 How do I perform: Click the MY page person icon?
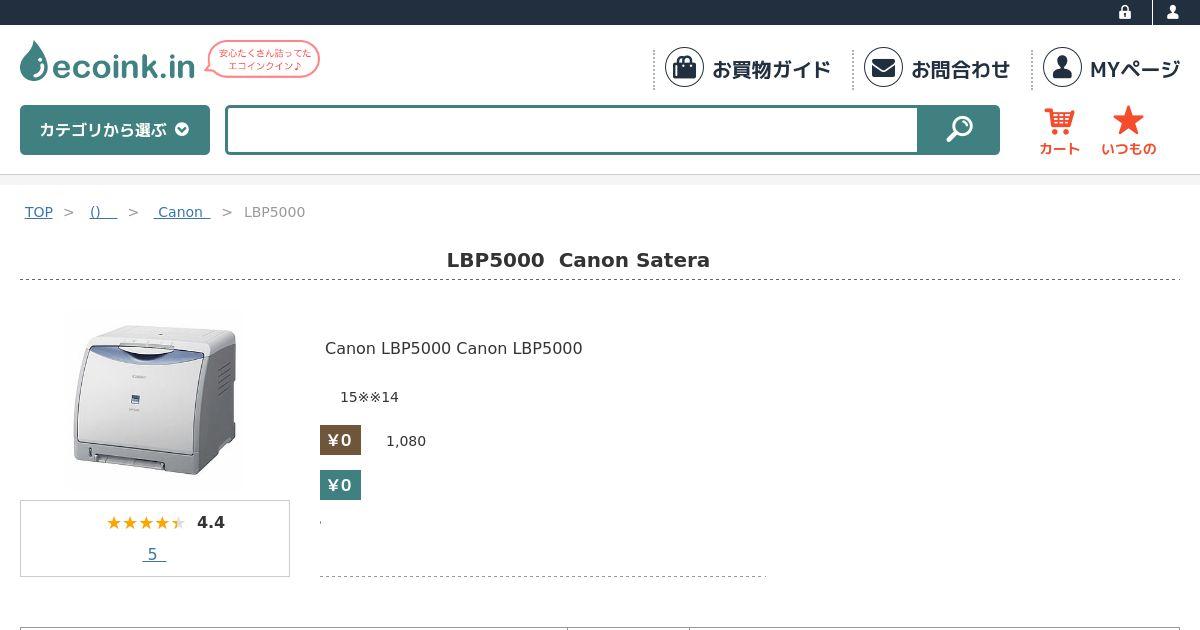(x=1062, y=68)
